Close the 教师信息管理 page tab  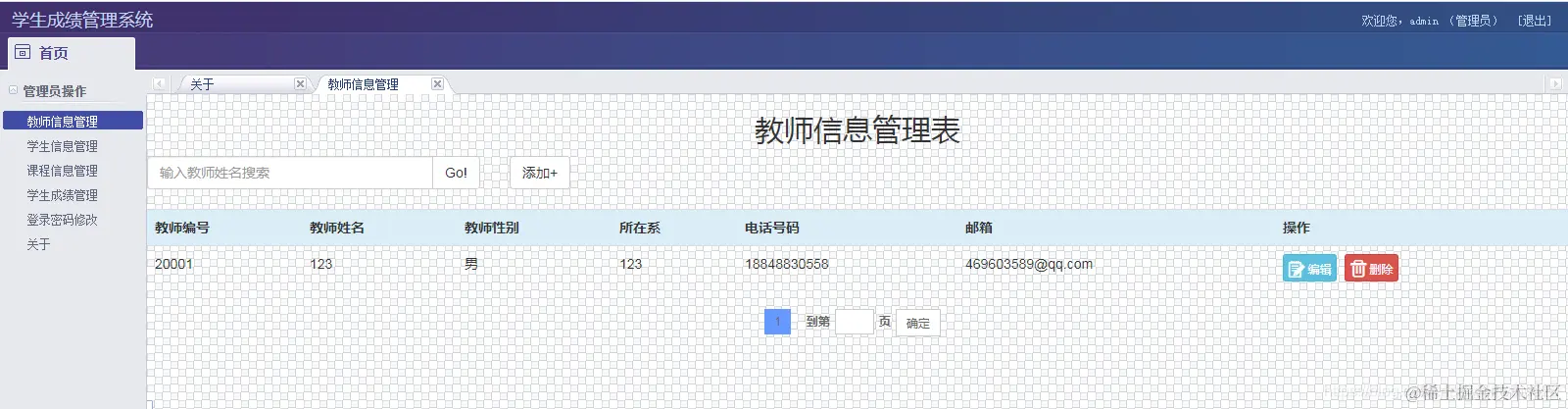click(437, 84)
